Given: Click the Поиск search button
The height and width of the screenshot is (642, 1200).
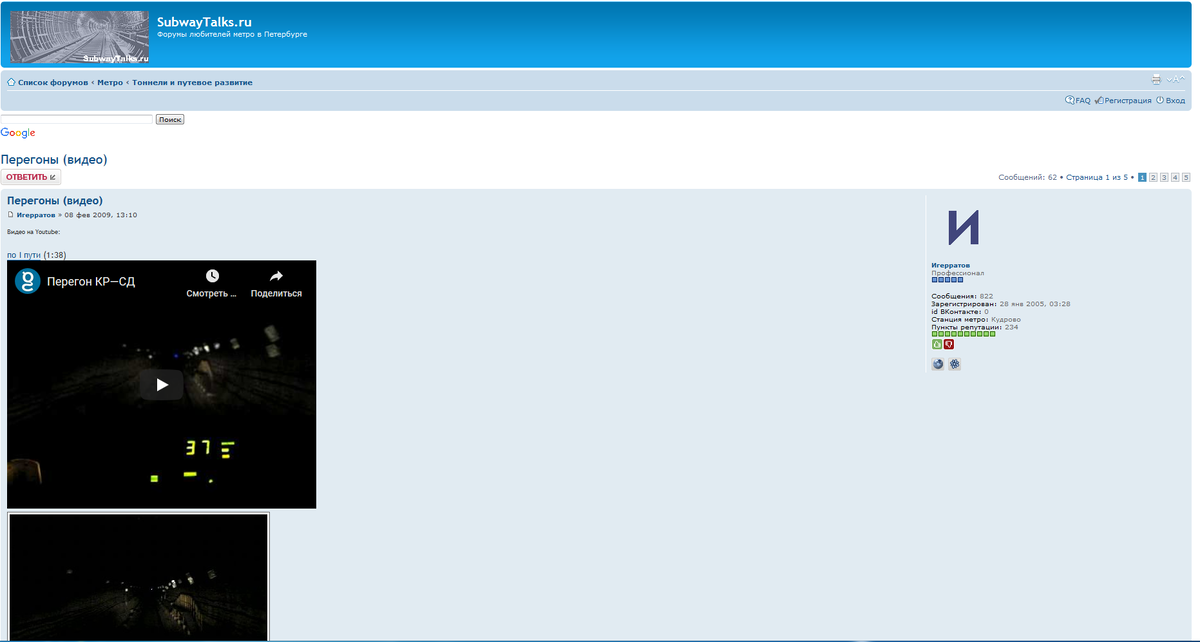Looking at the screenshot, I should (x=170, y=119).
